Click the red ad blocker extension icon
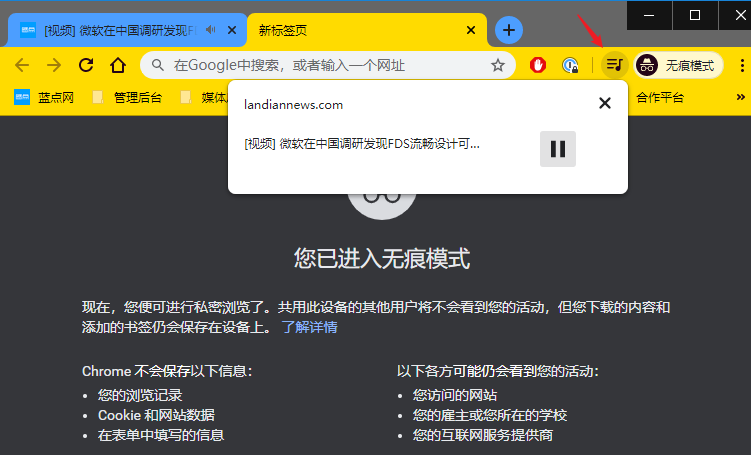 [538, 65]
